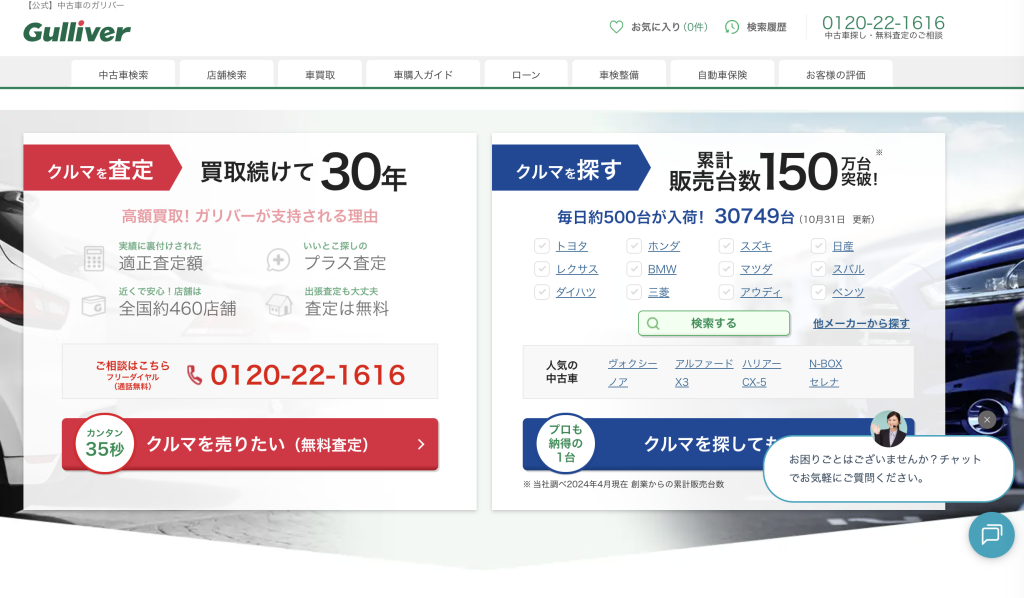The height and width of the screenshot is (598, 1024).
Task: Click the chat operator avatar
Action: [x=888, y=428]
